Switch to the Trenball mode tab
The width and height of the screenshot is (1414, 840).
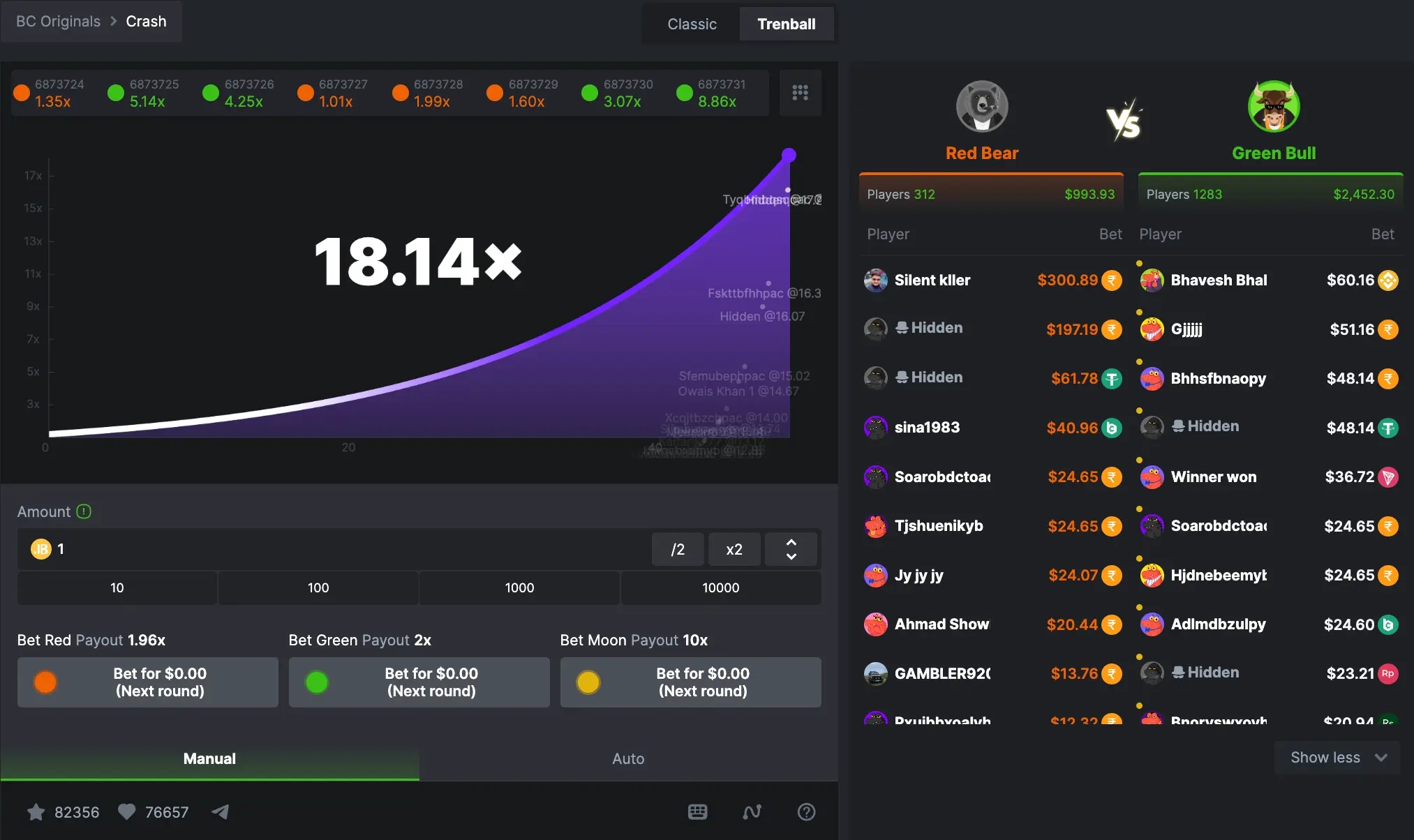787,24
